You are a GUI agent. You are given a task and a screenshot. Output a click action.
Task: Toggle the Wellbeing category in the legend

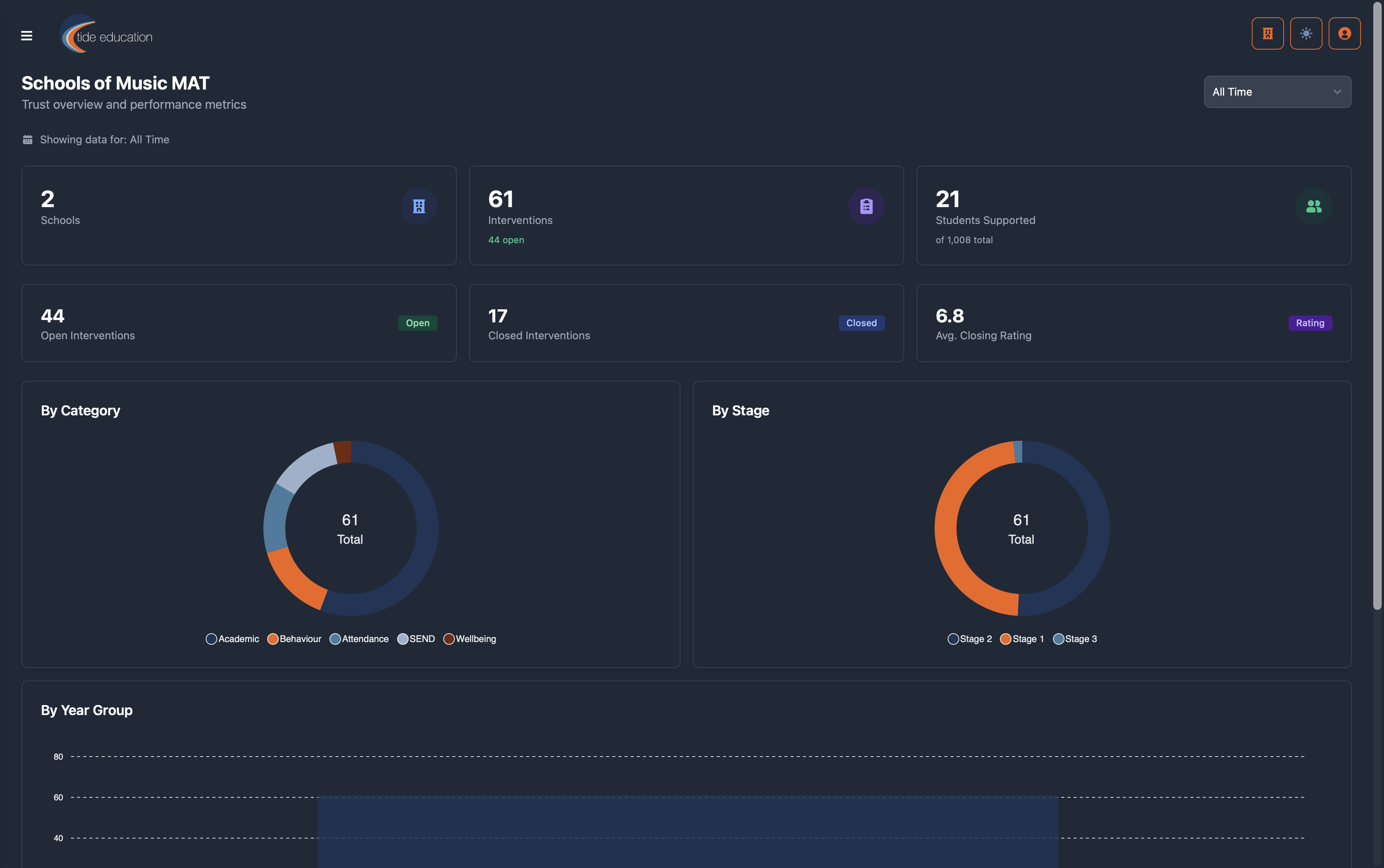click(x=470, y=638)
